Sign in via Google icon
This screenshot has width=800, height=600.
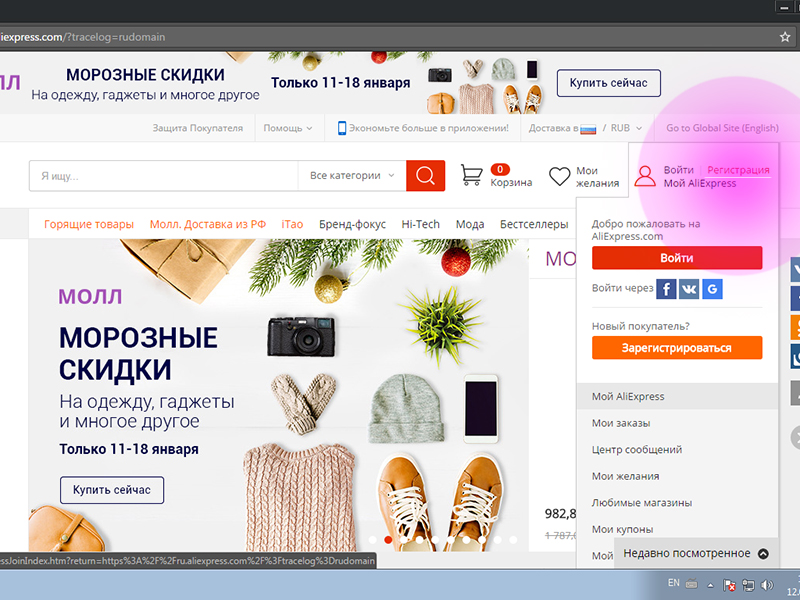click(712, 289)
